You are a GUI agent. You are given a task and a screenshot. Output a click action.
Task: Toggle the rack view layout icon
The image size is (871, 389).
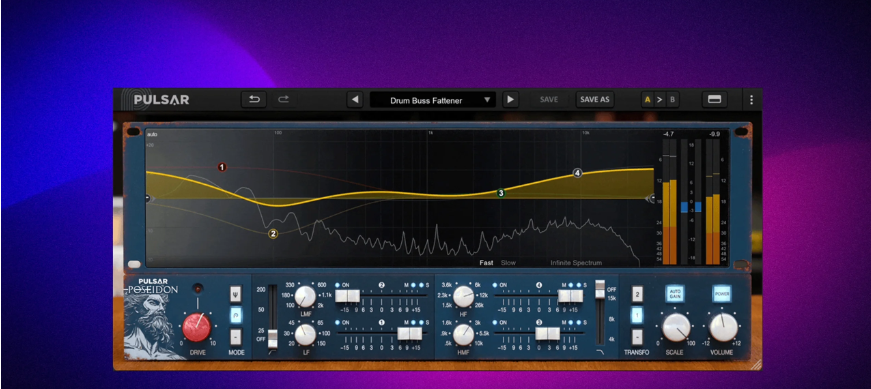[714, 99]
